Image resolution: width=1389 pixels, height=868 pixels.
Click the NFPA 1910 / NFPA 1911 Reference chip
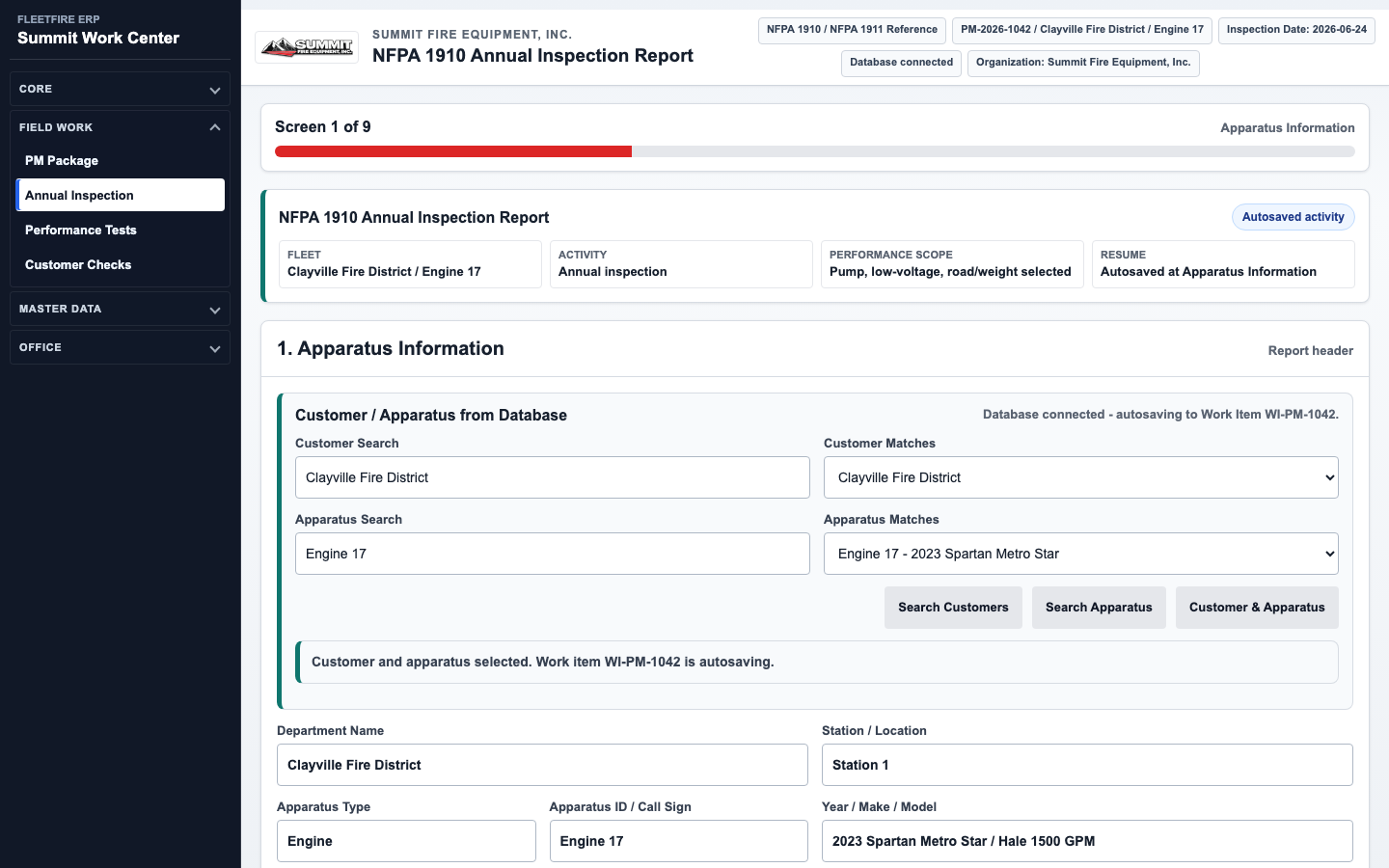pos(852,30)
